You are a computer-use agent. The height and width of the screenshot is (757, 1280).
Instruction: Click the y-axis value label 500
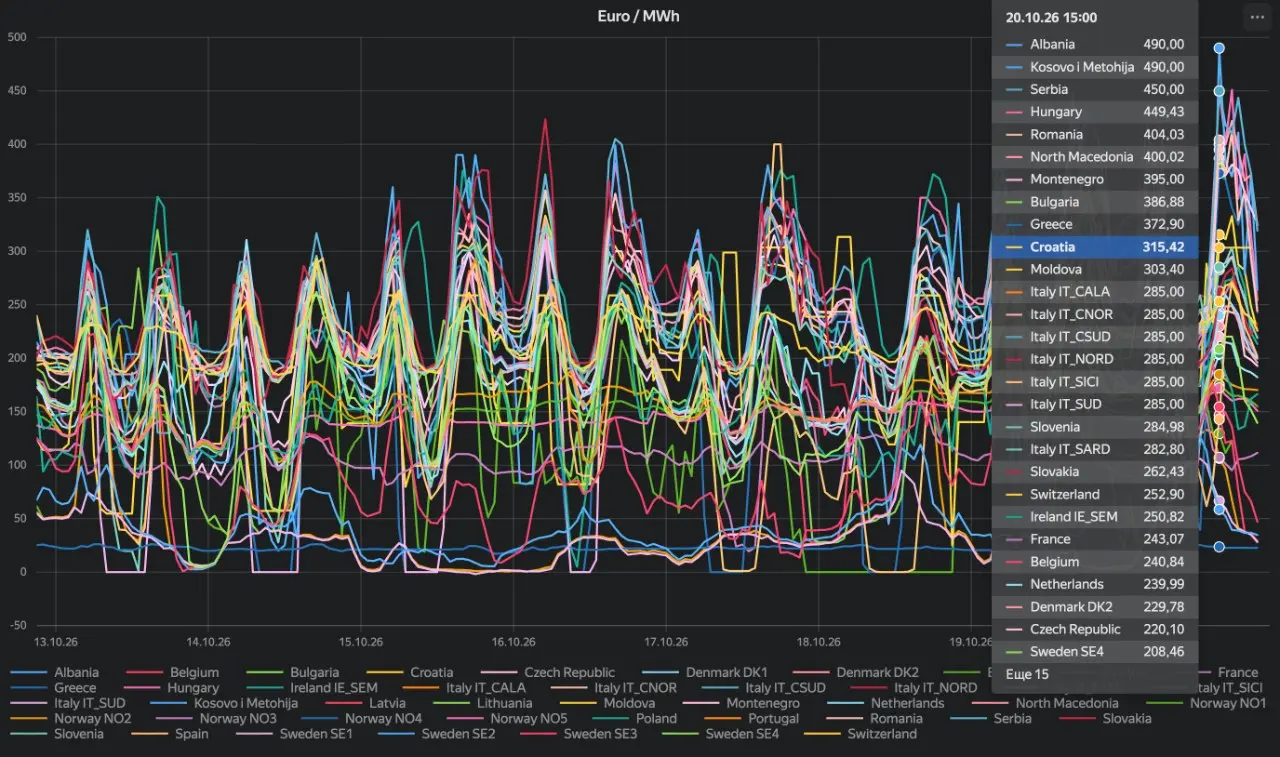[17, 37]
